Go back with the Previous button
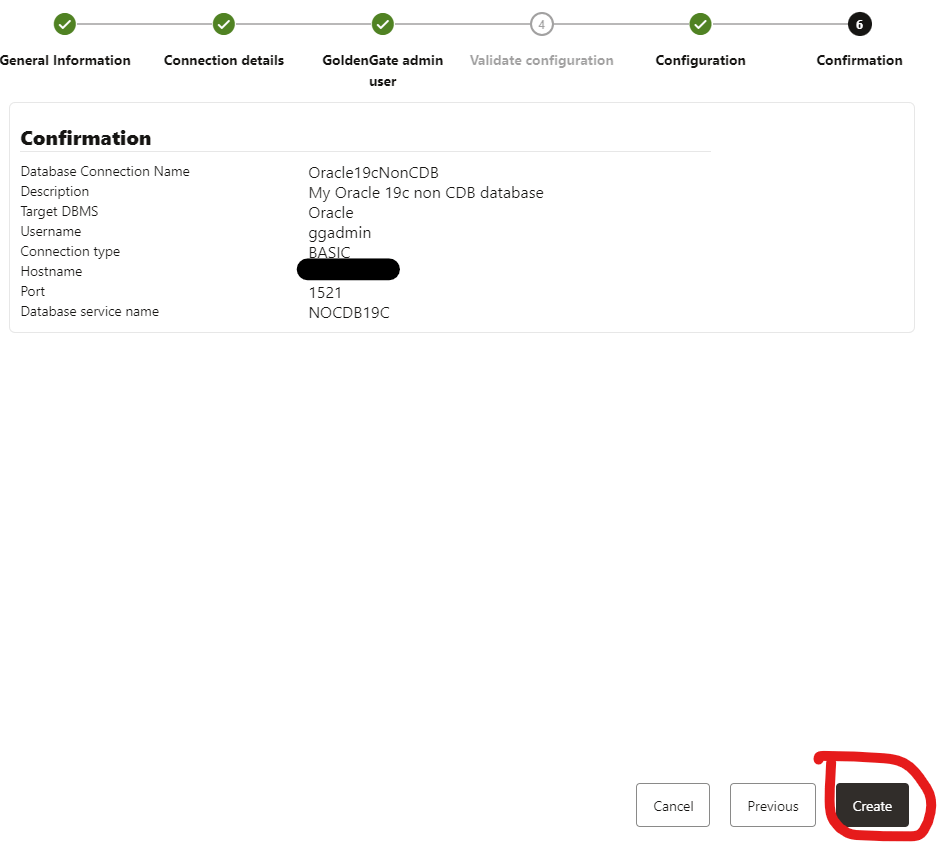 [773, 805]
